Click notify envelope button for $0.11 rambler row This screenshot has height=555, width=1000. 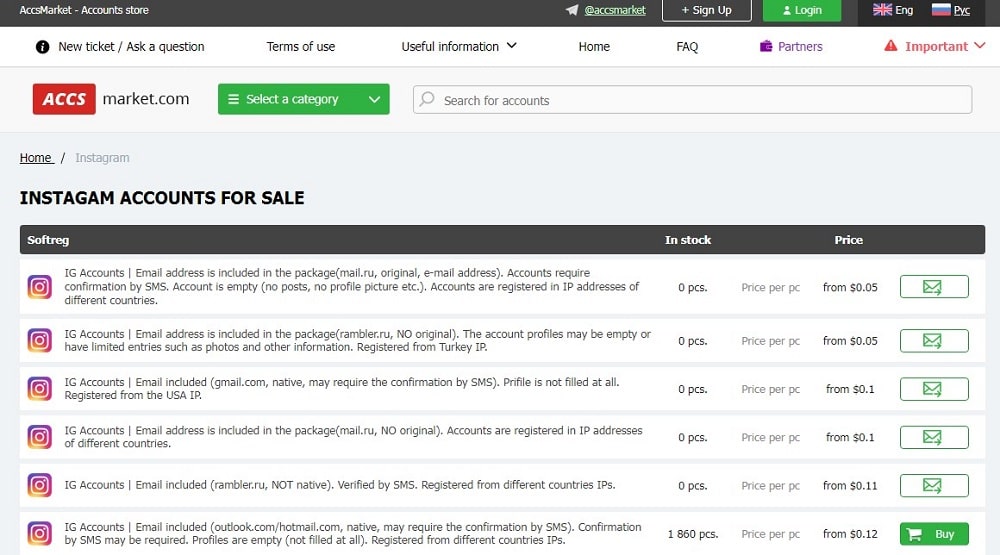pyautogui.click(x=934, y=485)
